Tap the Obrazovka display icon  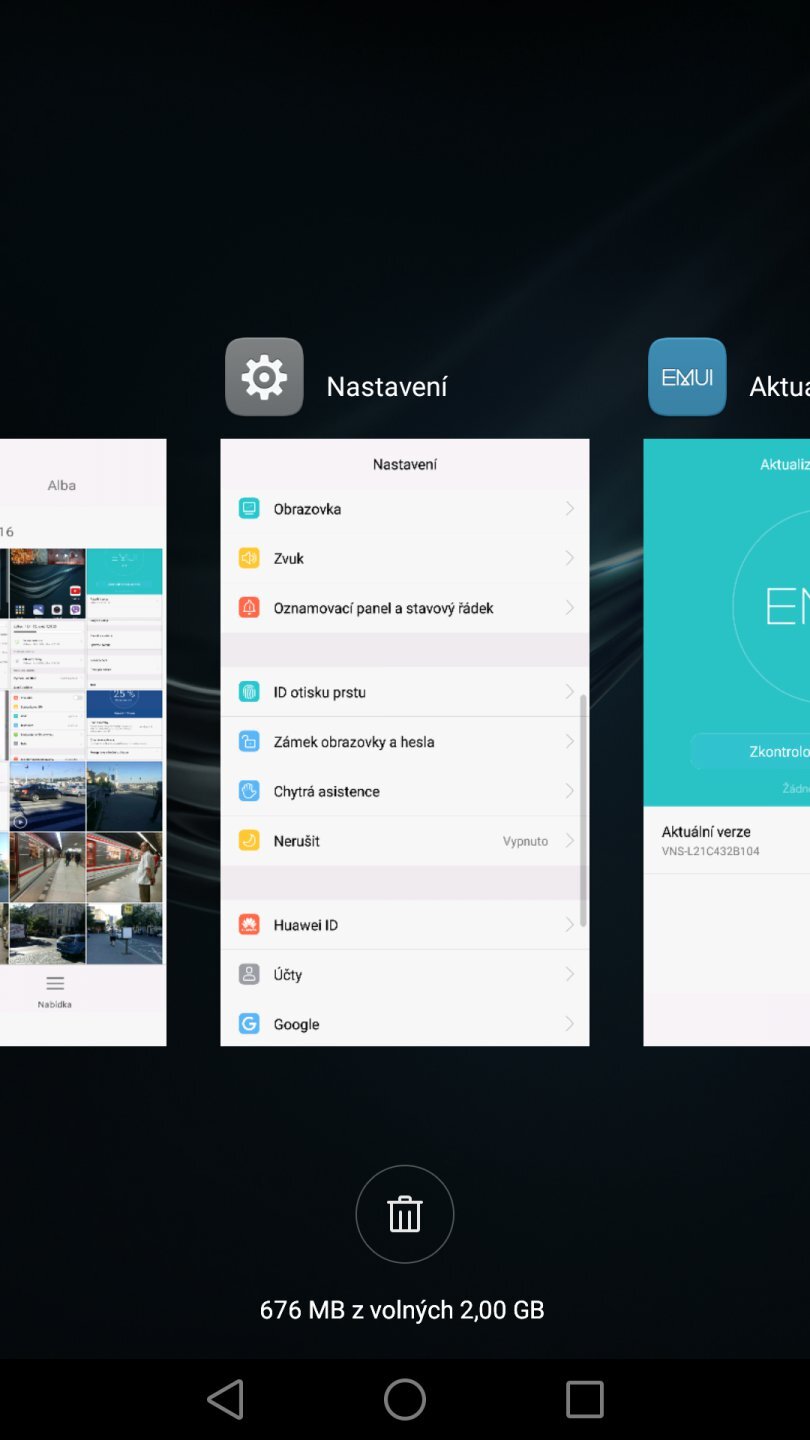249,509
